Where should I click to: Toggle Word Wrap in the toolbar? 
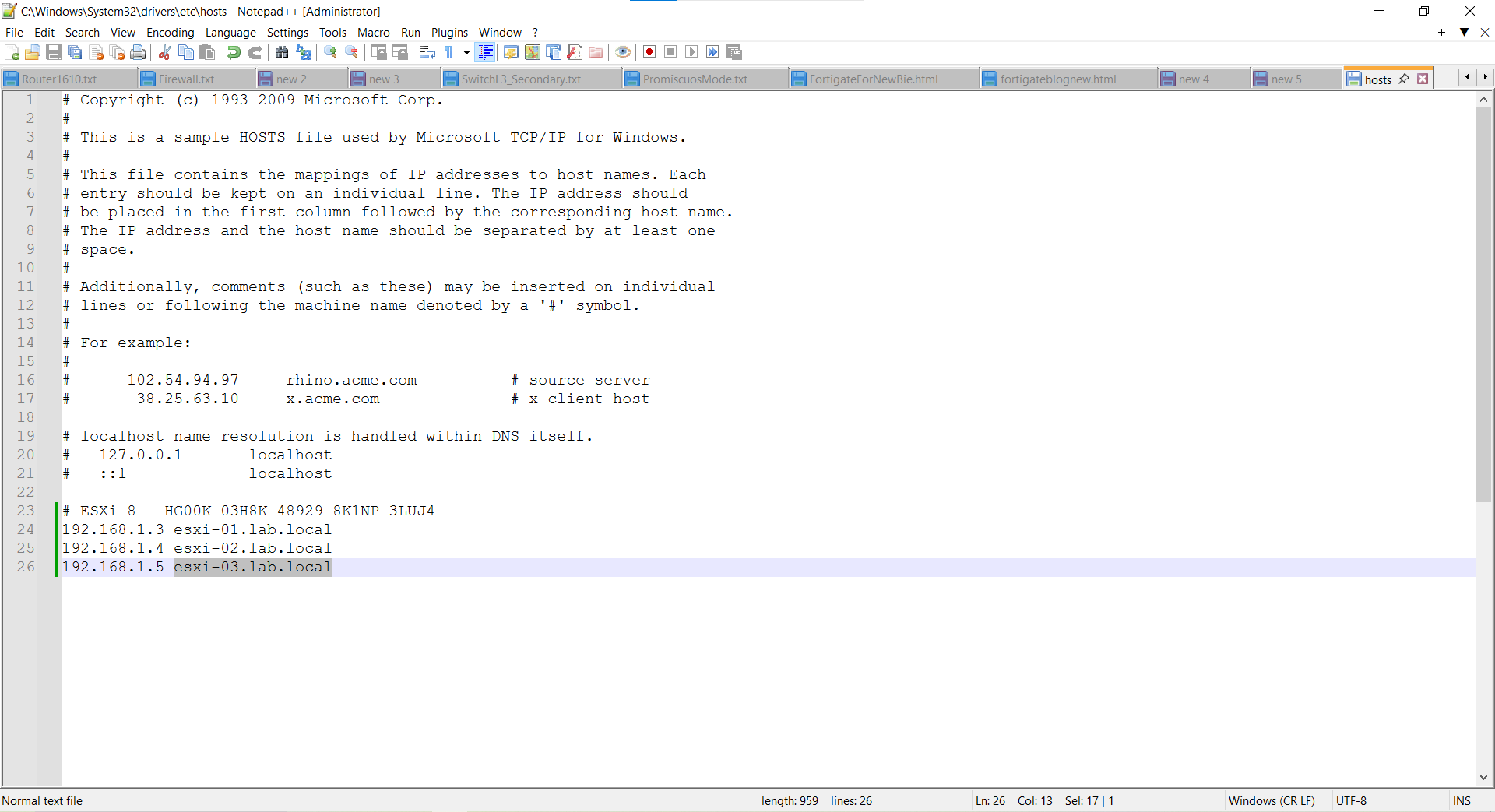click(x=427, y=52)
